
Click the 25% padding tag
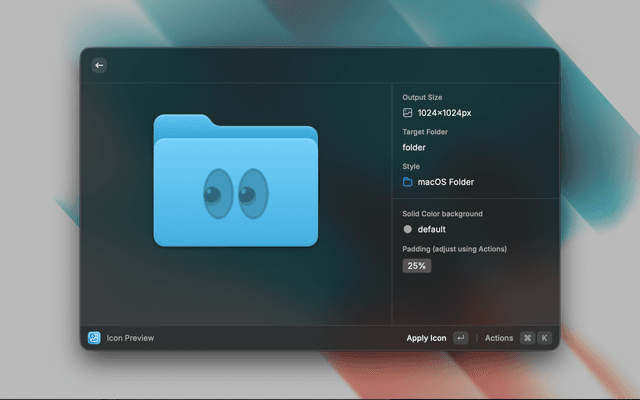click(x=416, y=266)
